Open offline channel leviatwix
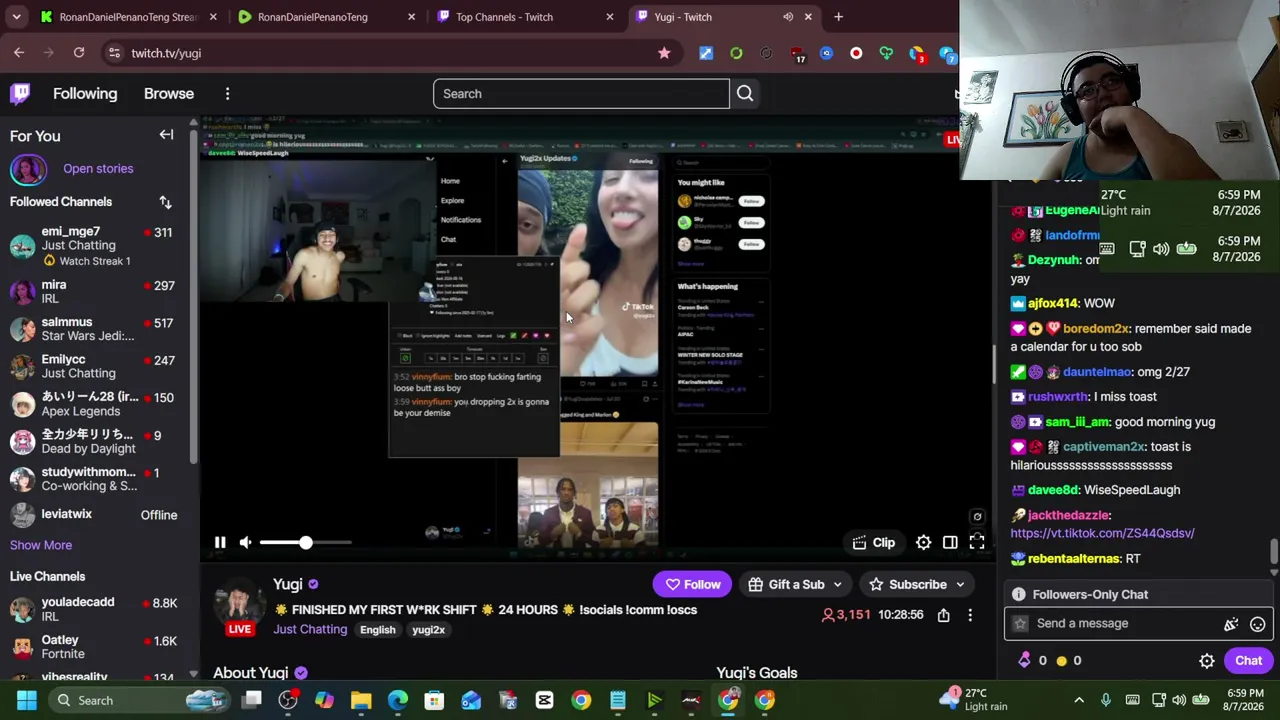 [x=97, y=515]
